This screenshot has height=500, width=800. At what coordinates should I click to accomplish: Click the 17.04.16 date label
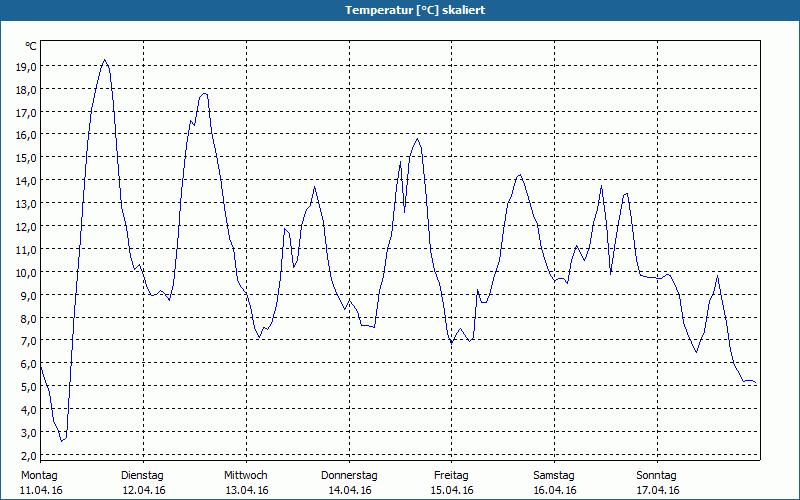[658, 490]
